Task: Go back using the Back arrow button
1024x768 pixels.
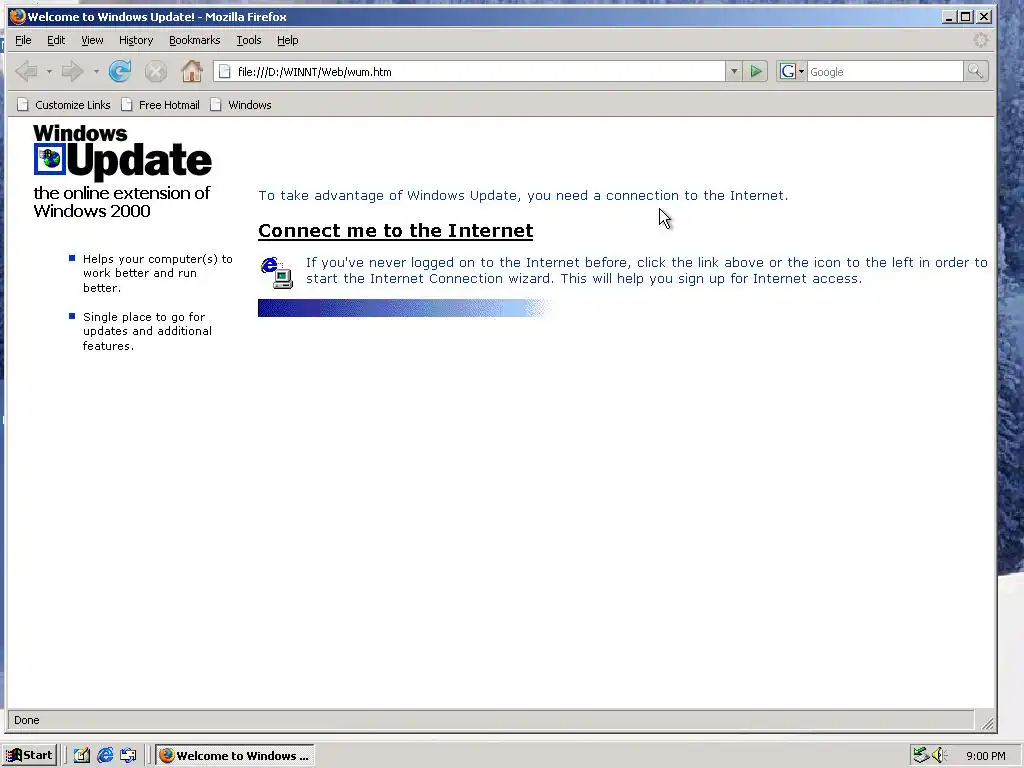Action: click(26, 71)
